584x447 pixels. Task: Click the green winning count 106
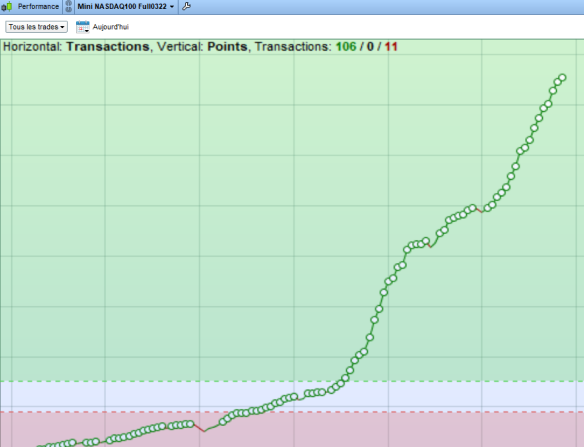click(346, 47)
